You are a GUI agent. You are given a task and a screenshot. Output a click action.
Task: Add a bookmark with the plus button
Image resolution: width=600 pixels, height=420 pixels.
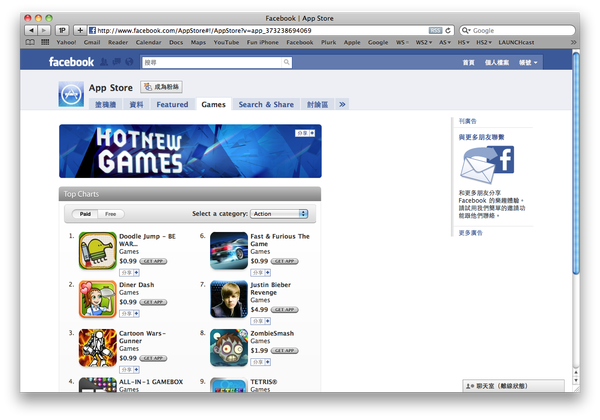80,30
